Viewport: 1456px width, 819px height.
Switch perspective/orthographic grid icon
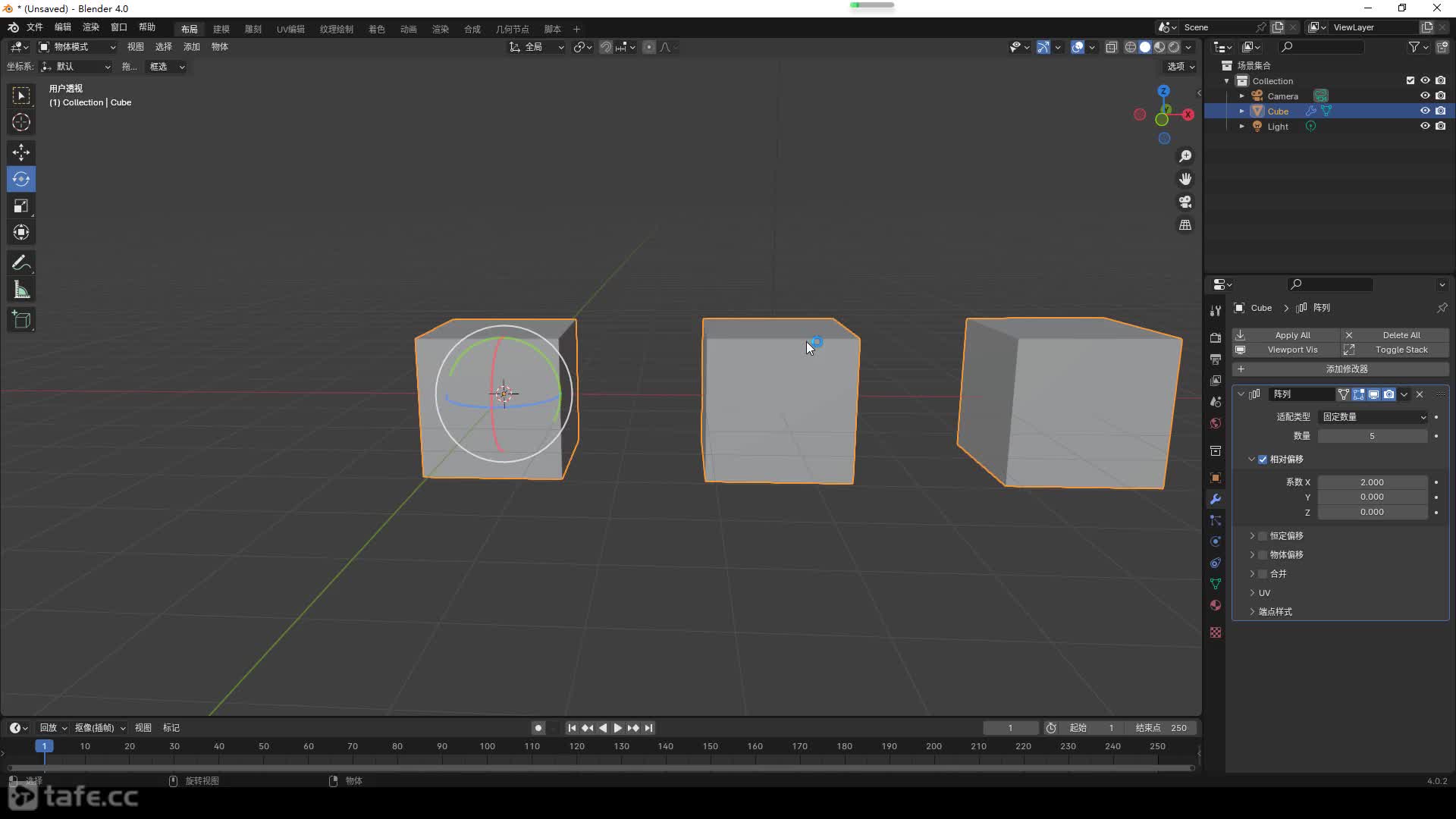coord(1185,225)
